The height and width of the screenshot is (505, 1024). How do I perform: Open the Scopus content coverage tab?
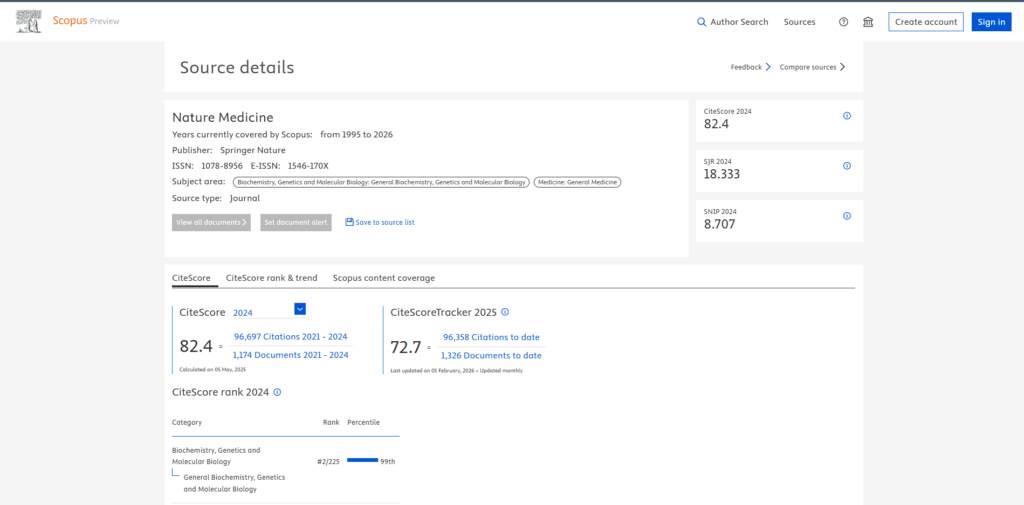click(383, 278)
